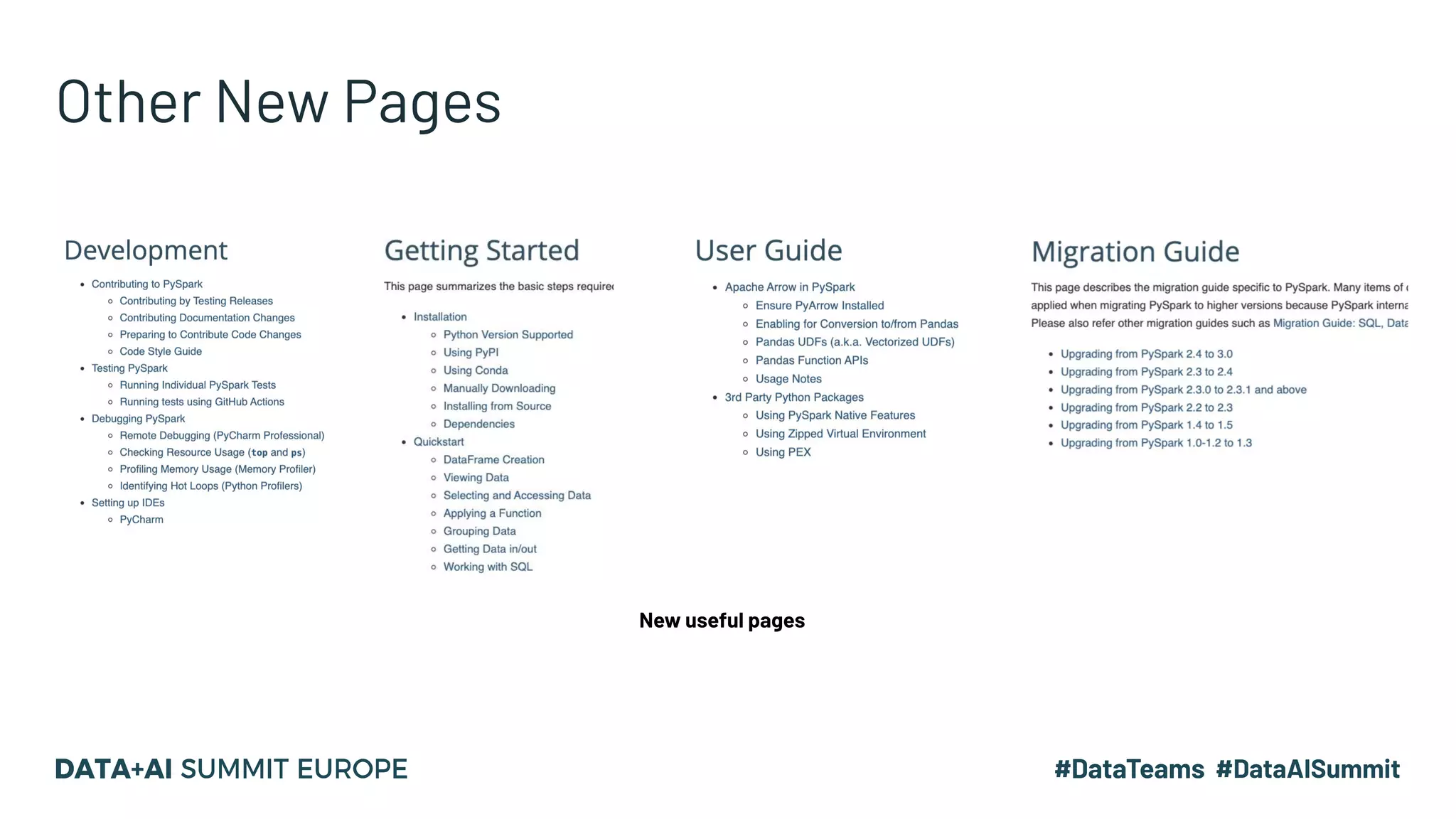Open Python Version Supported link
The height and width of the screenshot is (819, 1456).
[508, 335]
